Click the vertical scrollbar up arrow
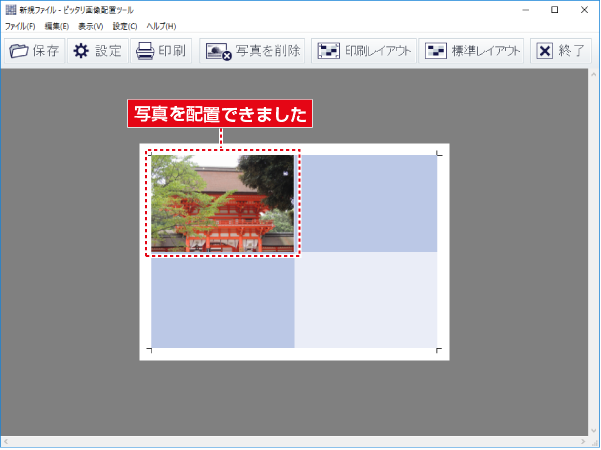This screenshot has width=601, height=450. tap(594, 74)
